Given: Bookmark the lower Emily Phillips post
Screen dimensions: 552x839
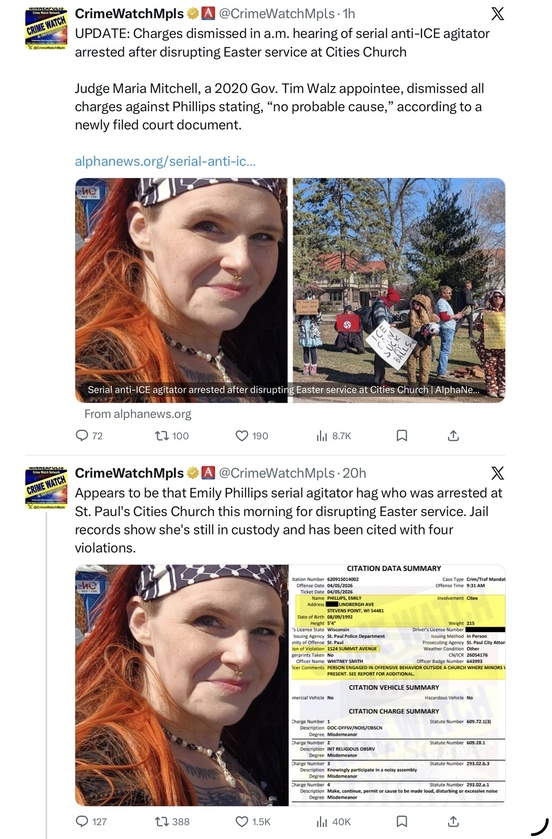Looking at the screenshot, I should pos(402,821).
